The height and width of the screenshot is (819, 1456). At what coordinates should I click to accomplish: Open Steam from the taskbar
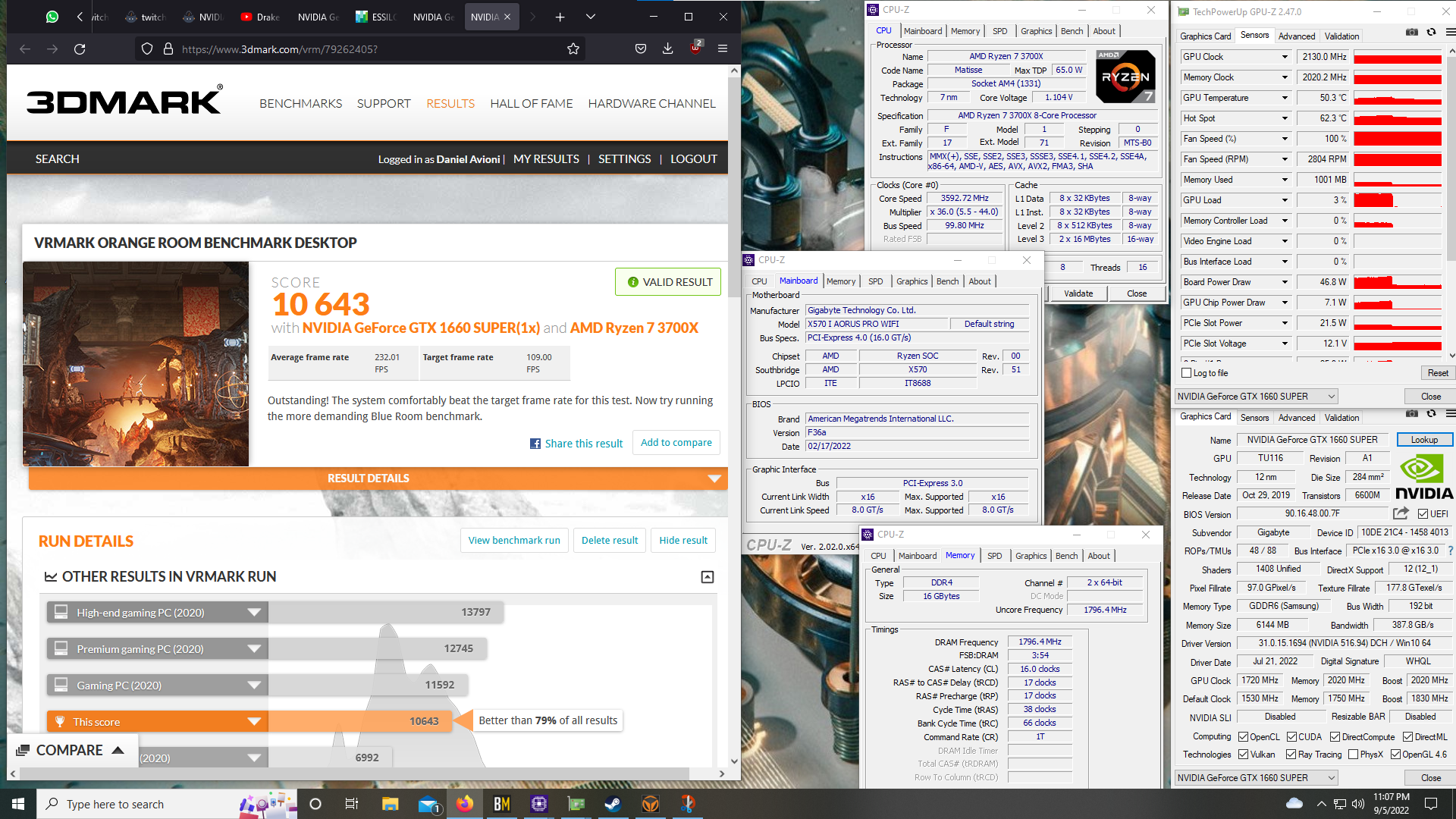click(x=613, y=804)
